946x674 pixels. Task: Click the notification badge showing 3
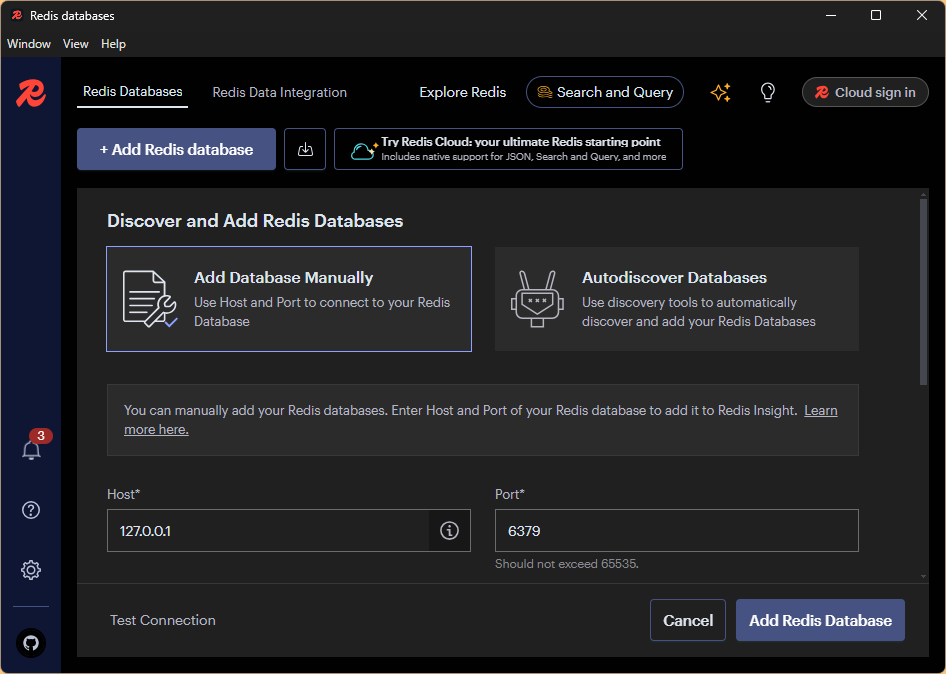coord(41,436)
